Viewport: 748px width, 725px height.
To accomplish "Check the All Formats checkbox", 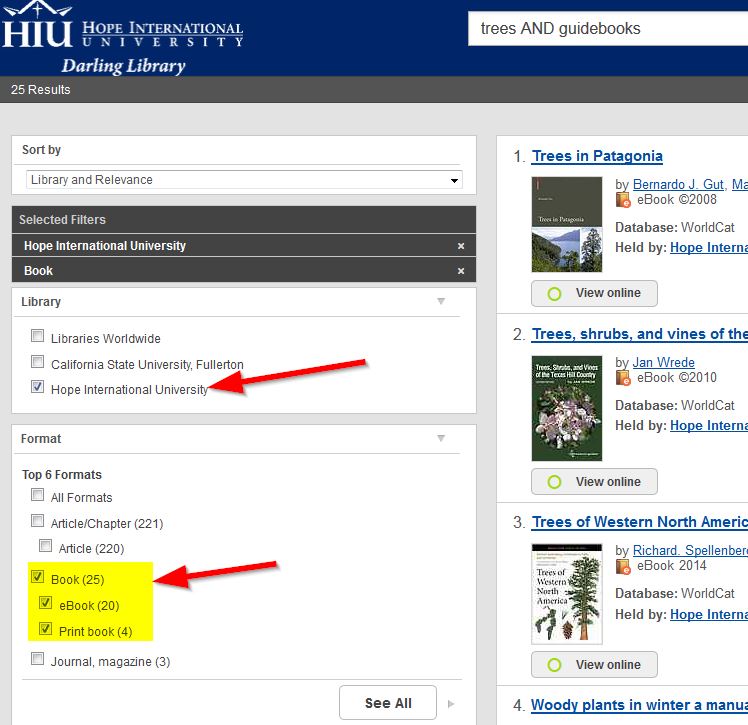I will point(37,495).
